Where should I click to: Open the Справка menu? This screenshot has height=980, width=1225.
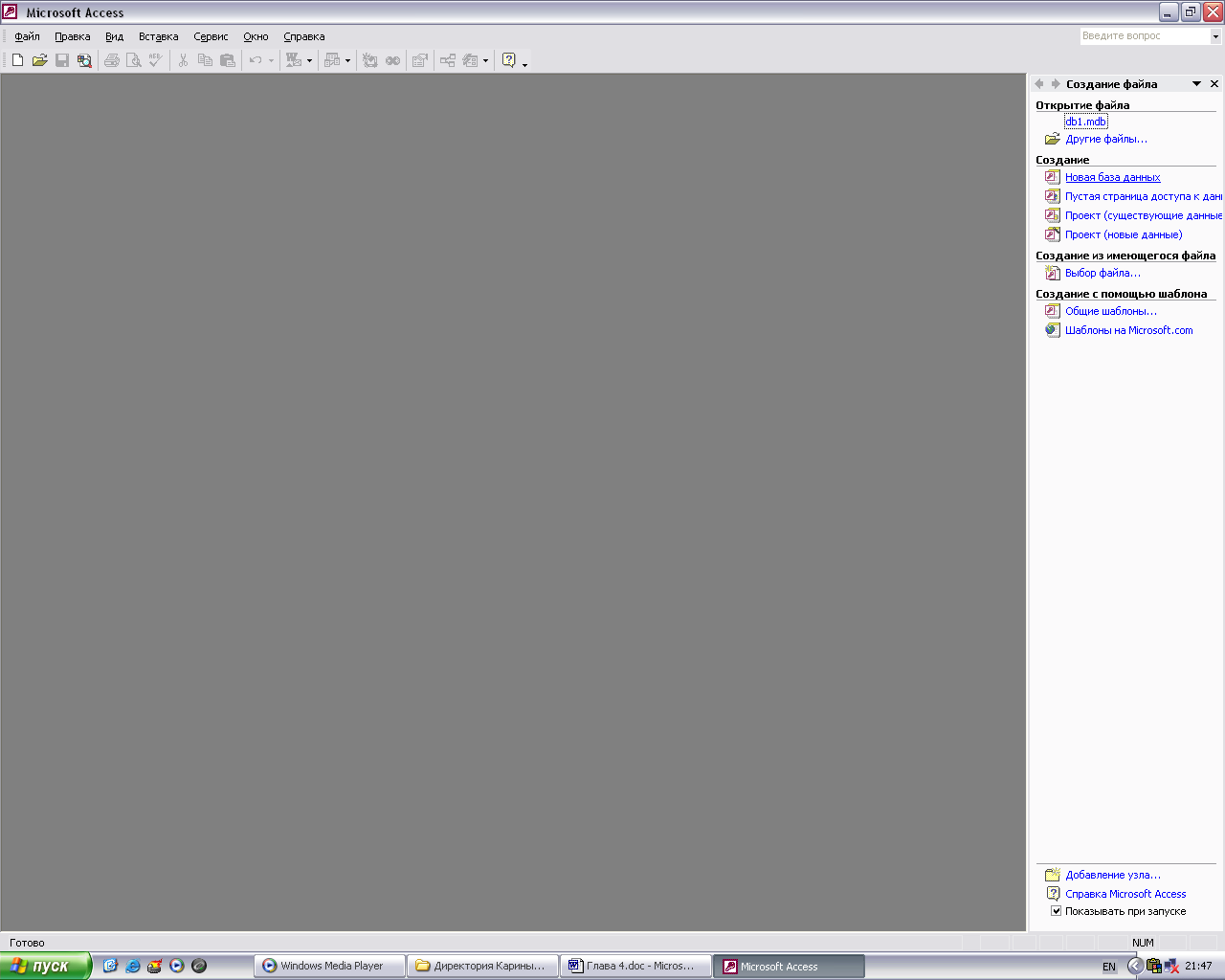point(304,36)
